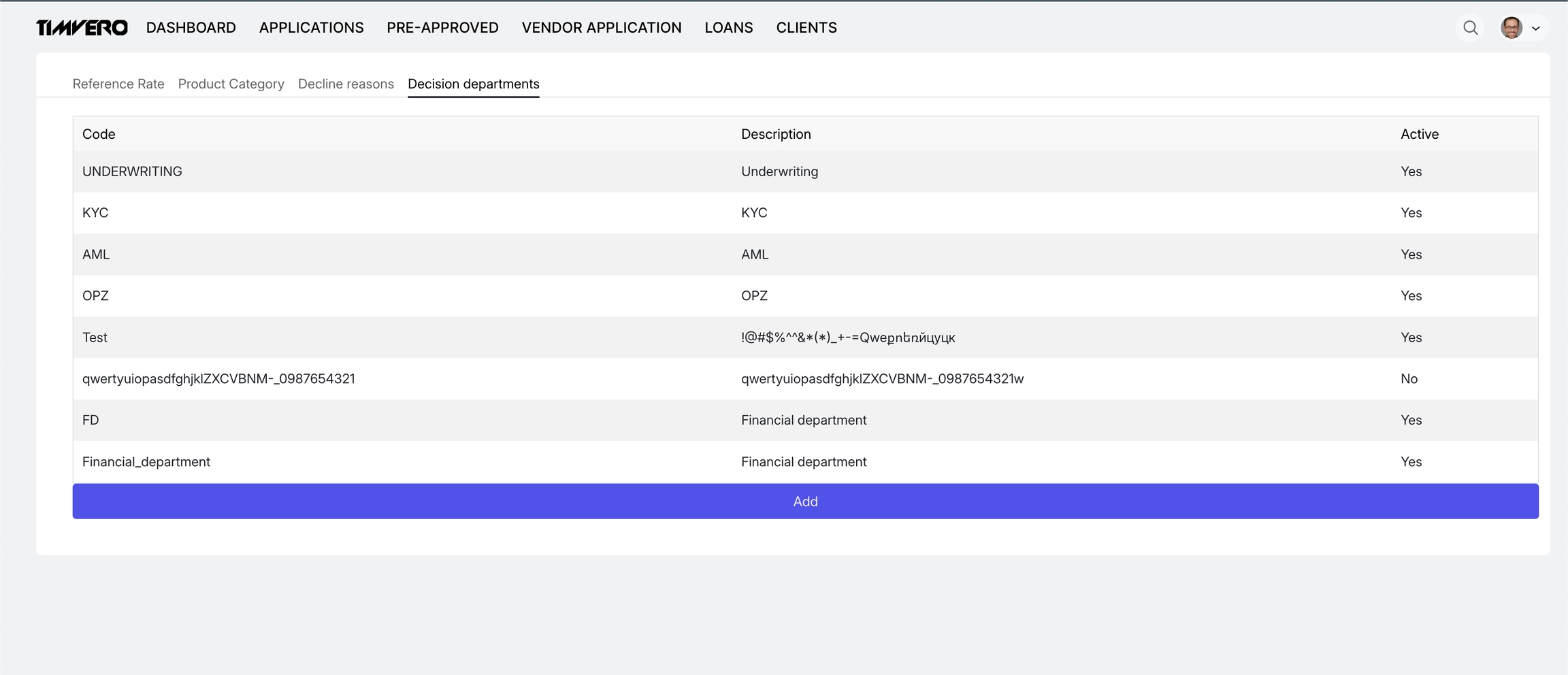Viewport: 1568px width, 675px height.
Task: Select the inactive qwertyuiop row's No value
Action: [x=1409, y=379]
